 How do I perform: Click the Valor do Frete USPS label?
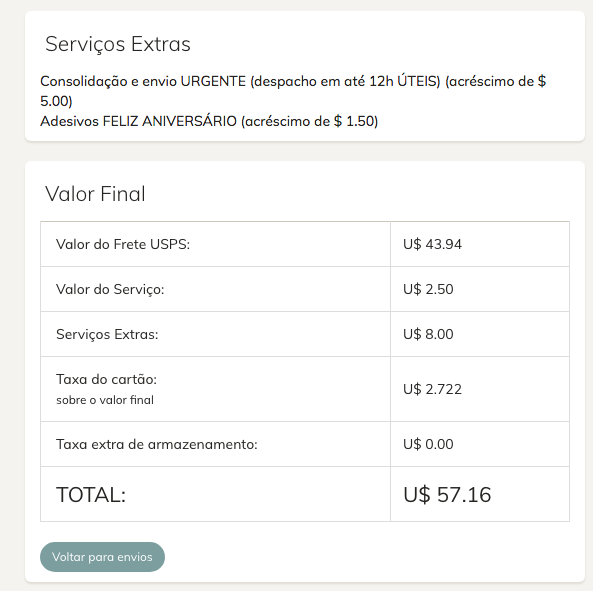(123, 244)
